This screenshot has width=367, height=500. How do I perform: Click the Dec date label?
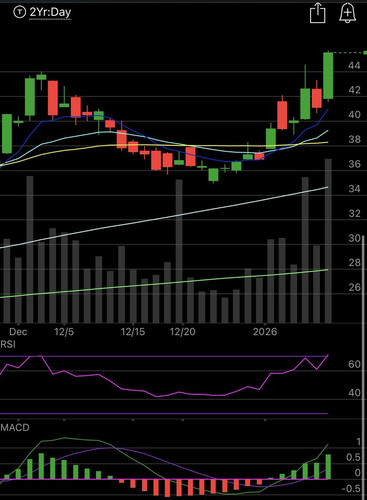click(x=18, y=332)
